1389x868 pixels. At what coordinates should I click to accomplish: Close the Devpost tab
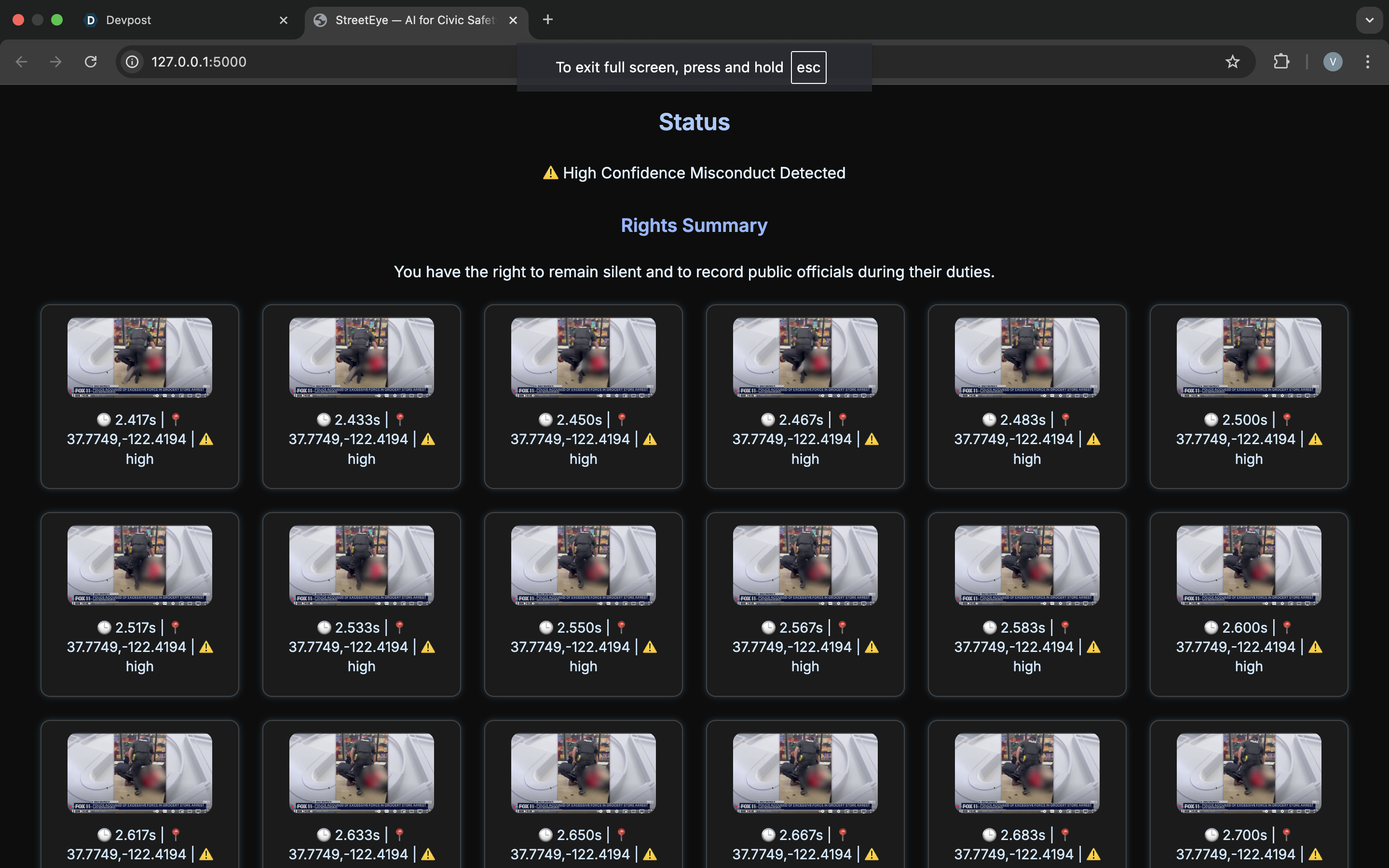click(284, 20)
